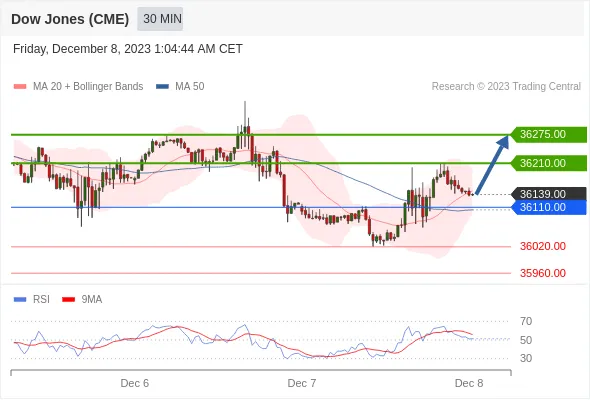Click the 35960.00 support level label
Image resolution: width=590 pixels, height=400 pixels.
point(543,273)
